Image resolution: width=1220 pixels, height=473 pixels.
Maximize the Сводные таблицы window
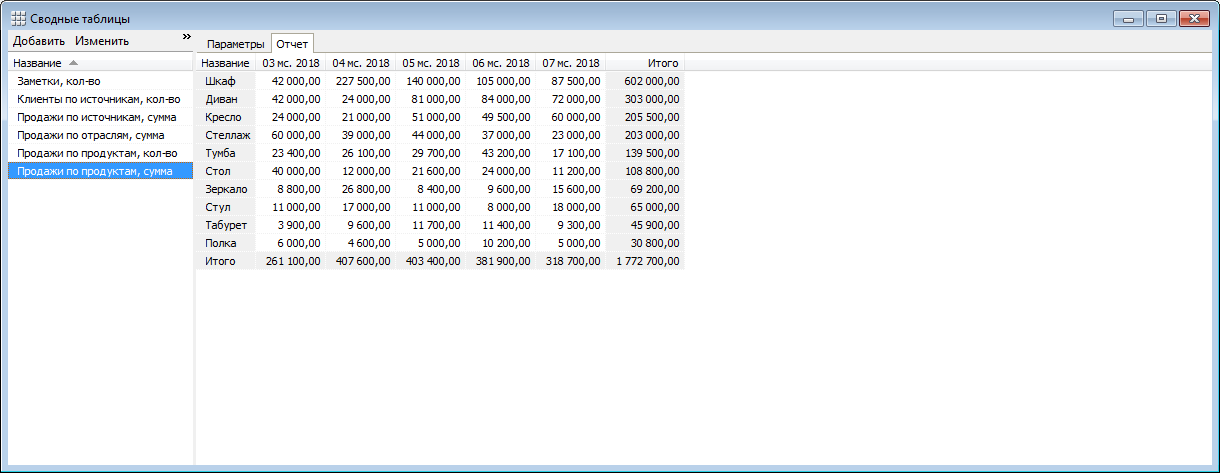[1161, 18]
